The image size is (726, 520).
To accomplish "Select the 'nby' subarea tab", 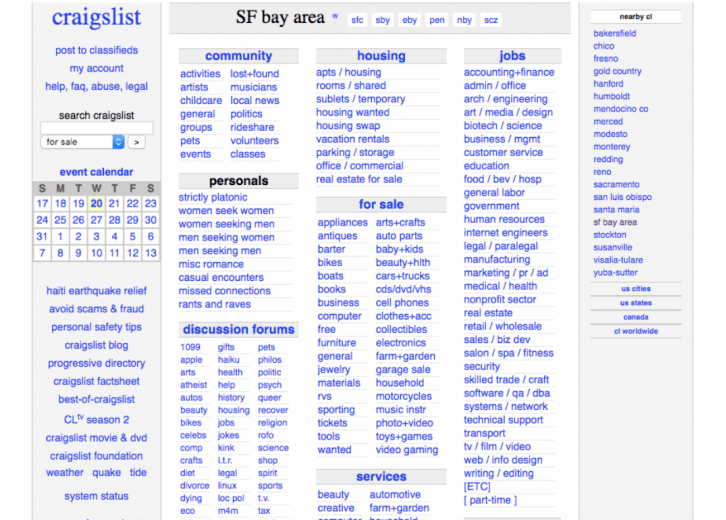I will [464, 20].
